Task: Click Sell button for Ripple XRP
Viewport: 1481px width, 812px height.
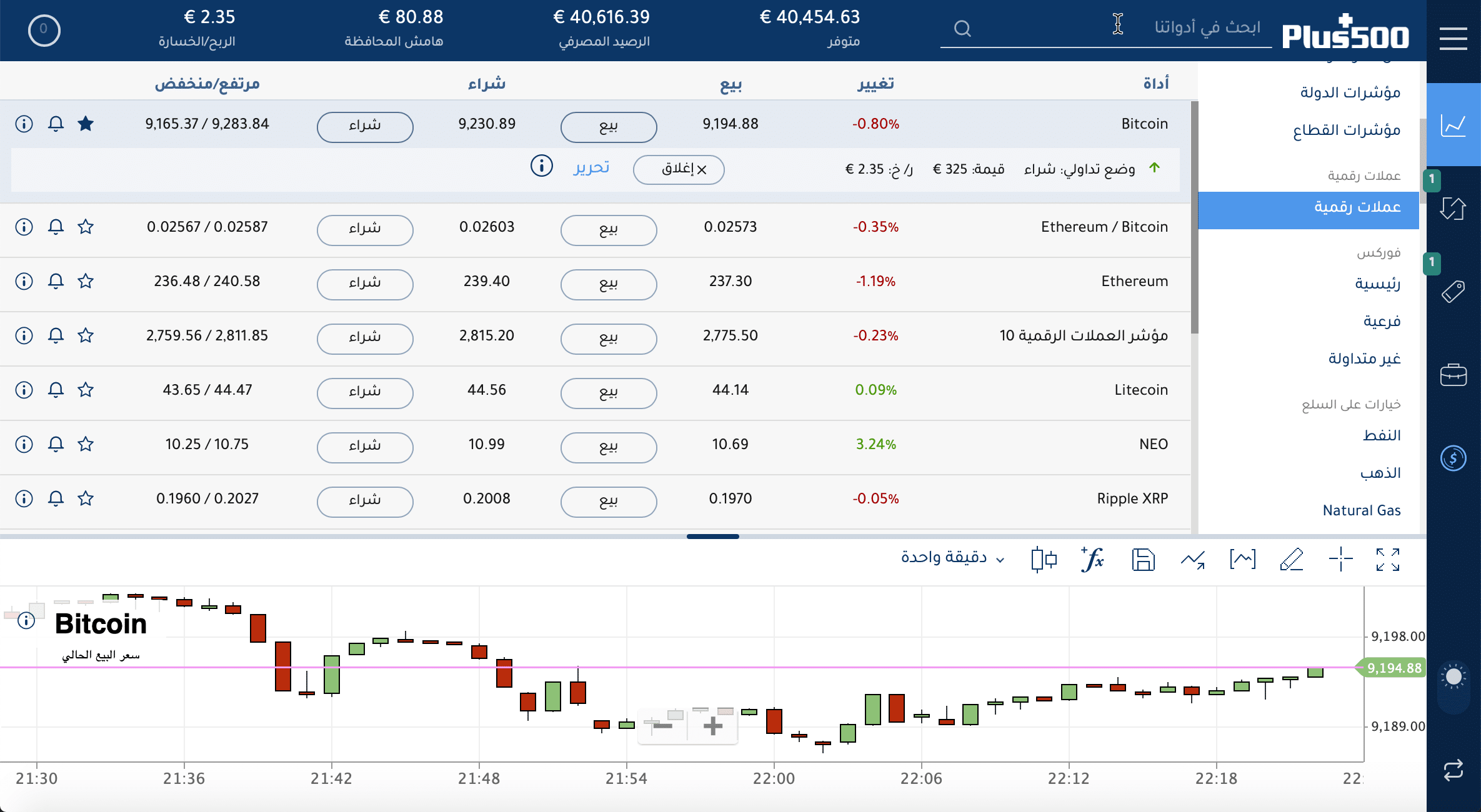Action: (609, 502)
